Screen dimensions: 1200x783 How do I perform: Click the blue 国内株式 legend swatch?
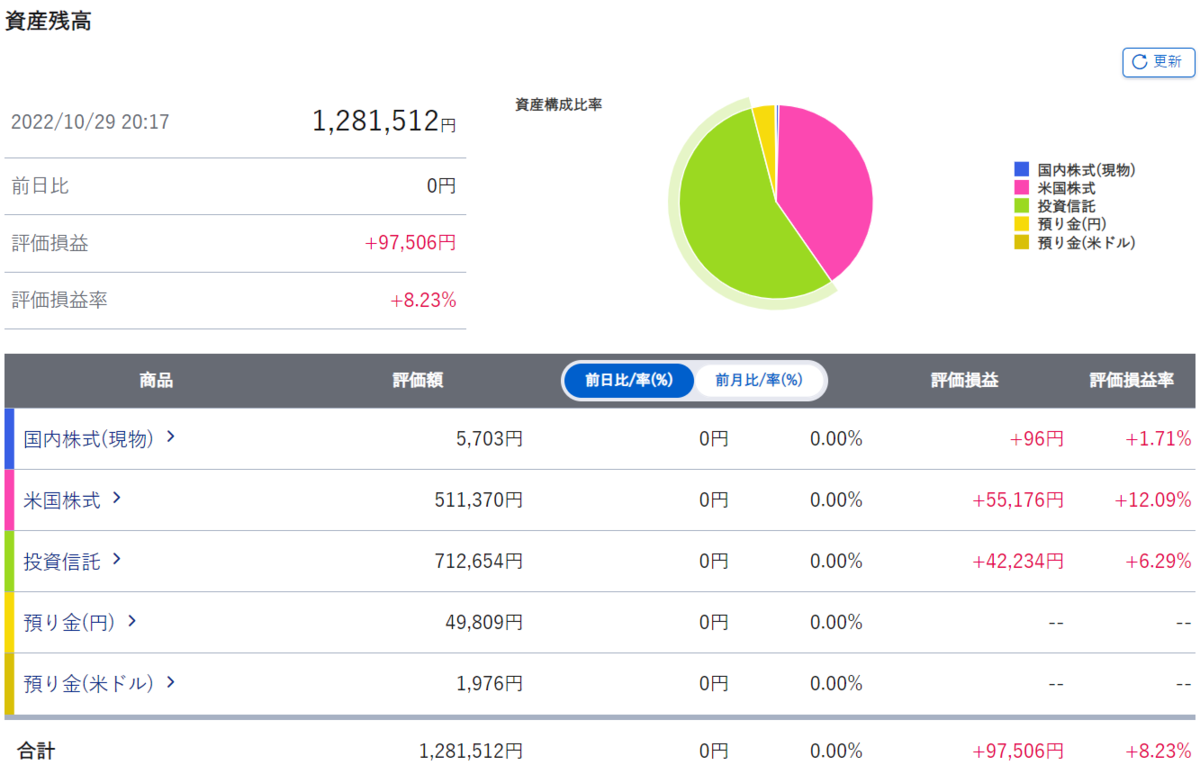tap(1021, 170)
